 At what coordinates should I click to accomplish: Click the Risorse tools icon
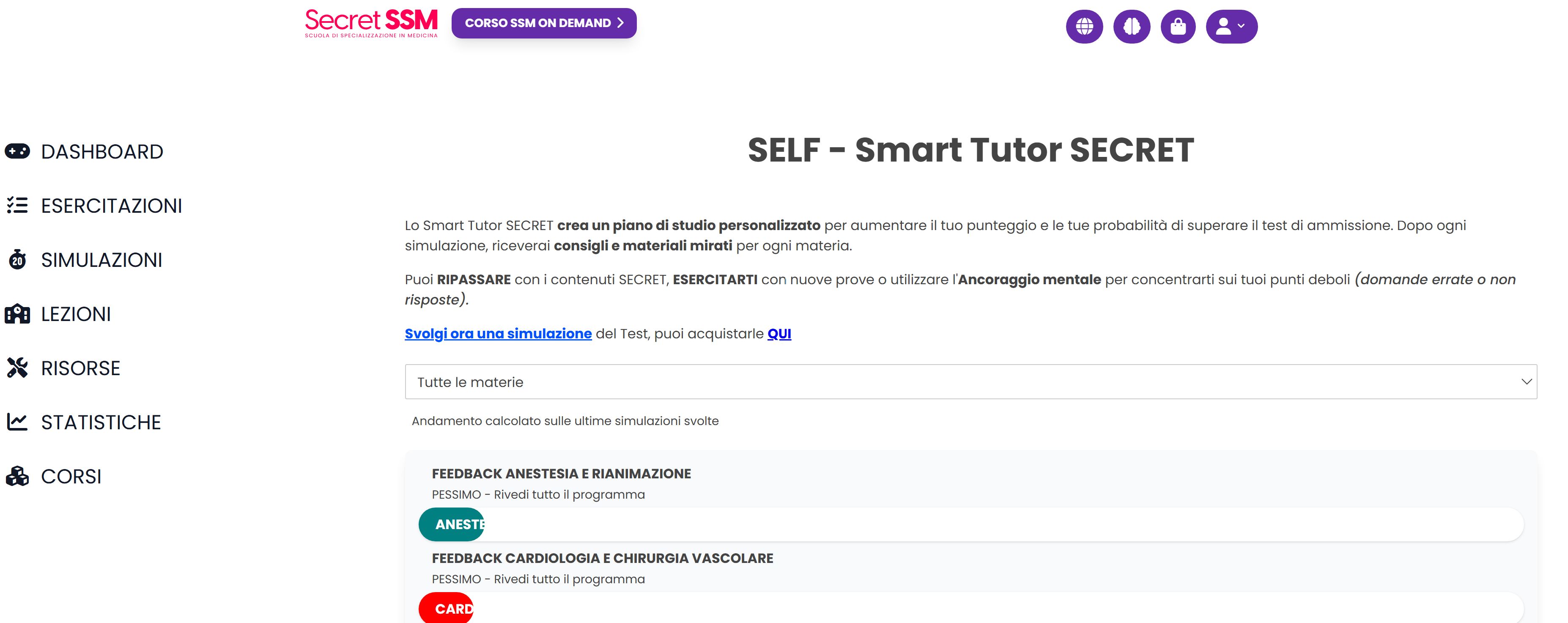[17, 368]
